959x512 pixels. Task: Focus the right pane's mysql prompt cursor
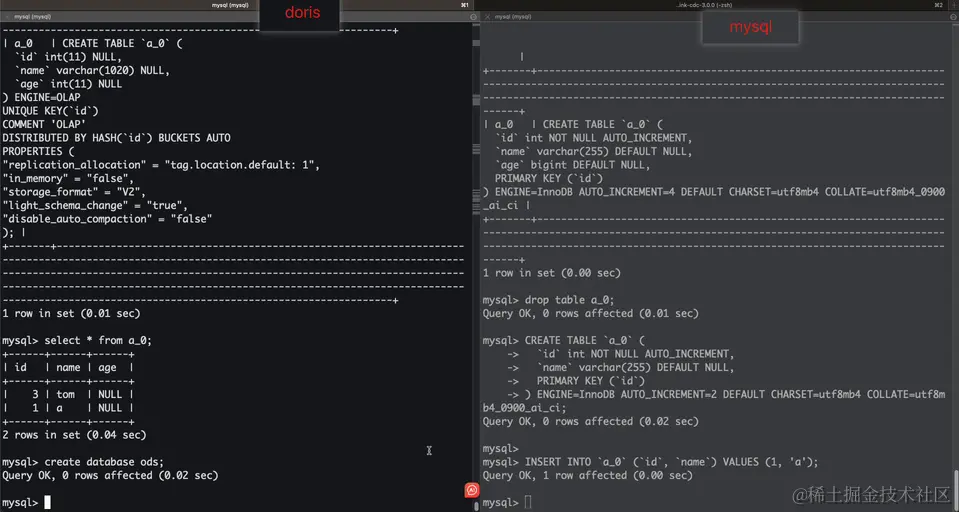528,503
